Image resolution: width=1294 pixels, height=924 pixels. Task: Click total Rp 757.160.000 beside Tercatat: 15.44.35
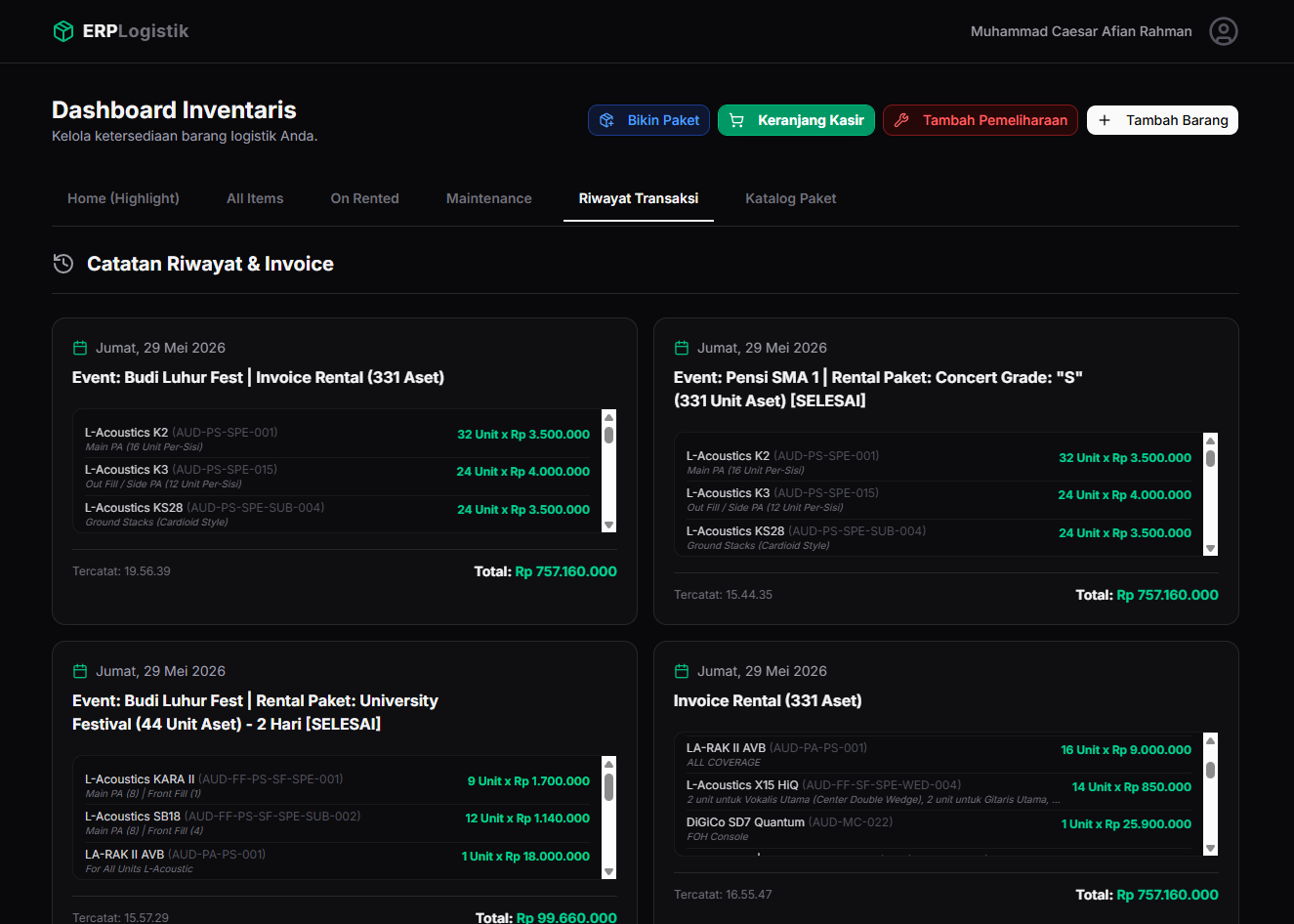(1167, 595)
